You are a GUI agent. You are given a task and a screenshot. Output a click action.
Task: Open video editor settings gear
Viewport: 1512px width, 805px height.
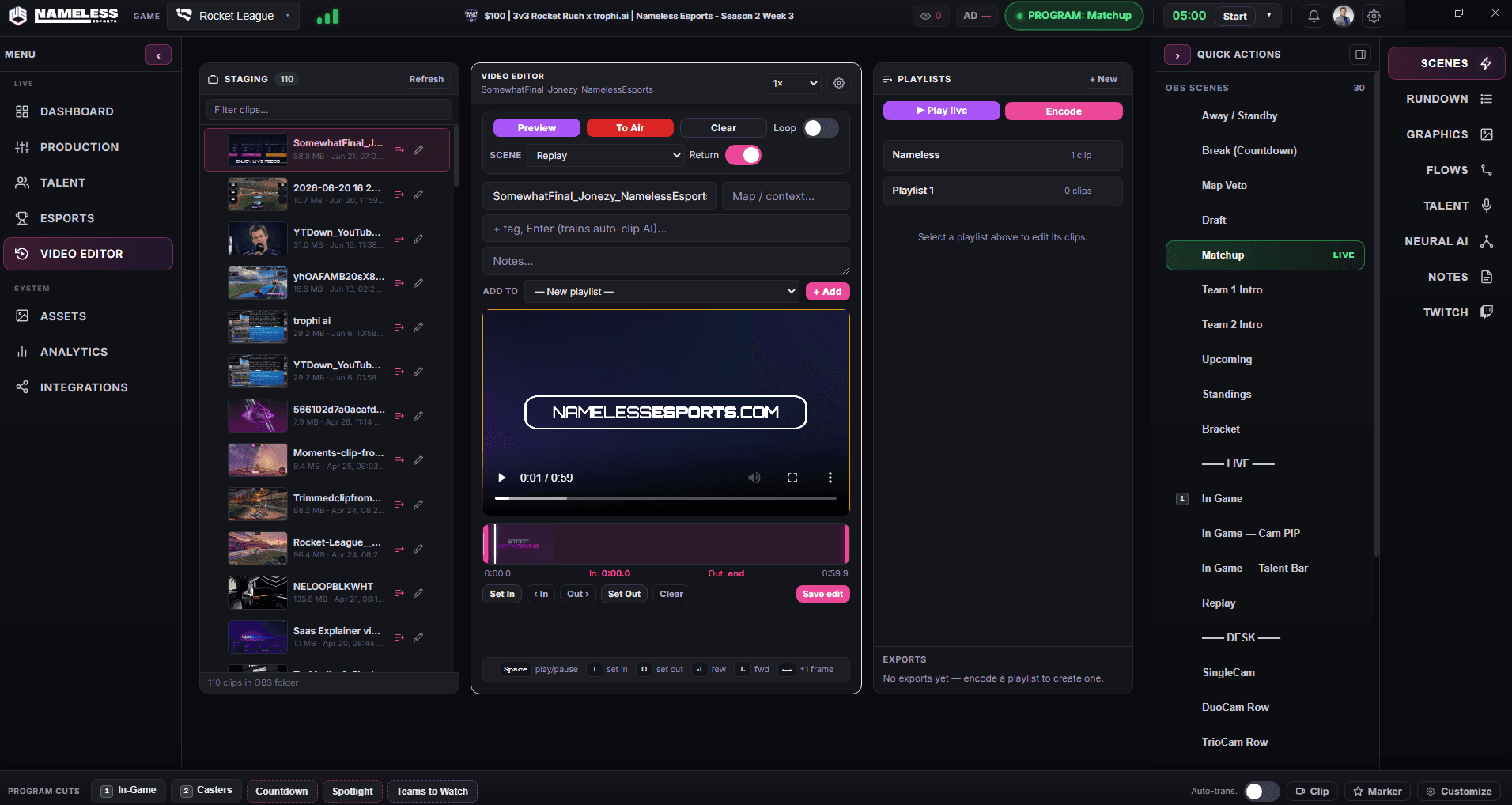[839, 83]
